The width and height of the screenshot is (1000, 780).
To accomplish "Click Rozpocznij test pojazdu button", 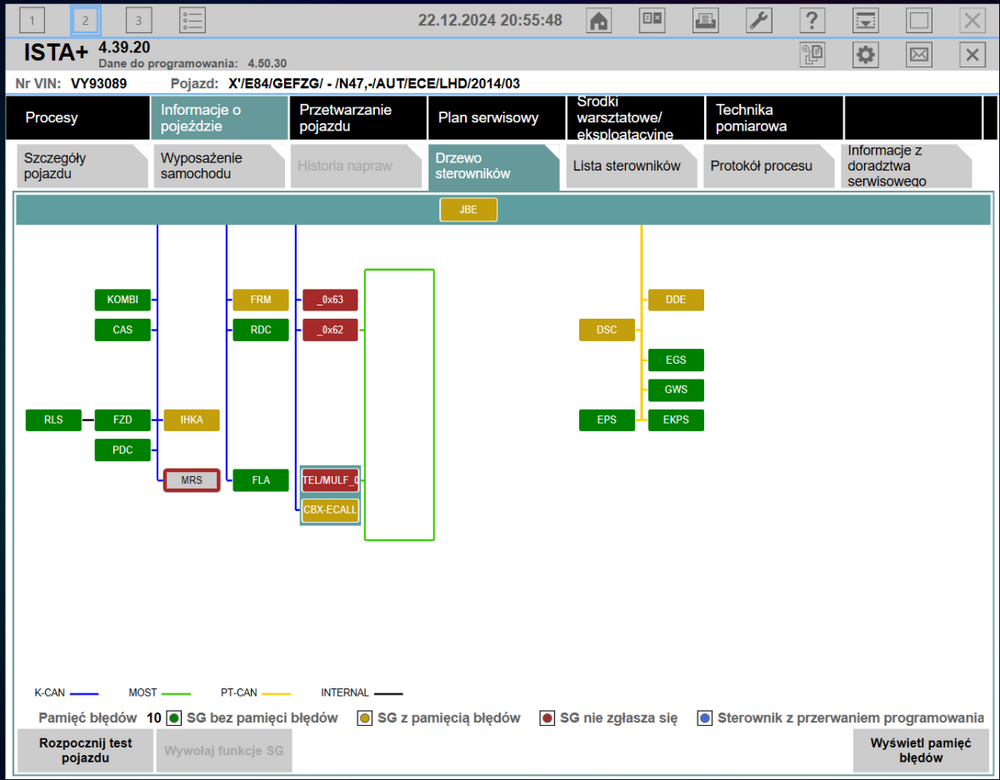I will click(85, 750).
